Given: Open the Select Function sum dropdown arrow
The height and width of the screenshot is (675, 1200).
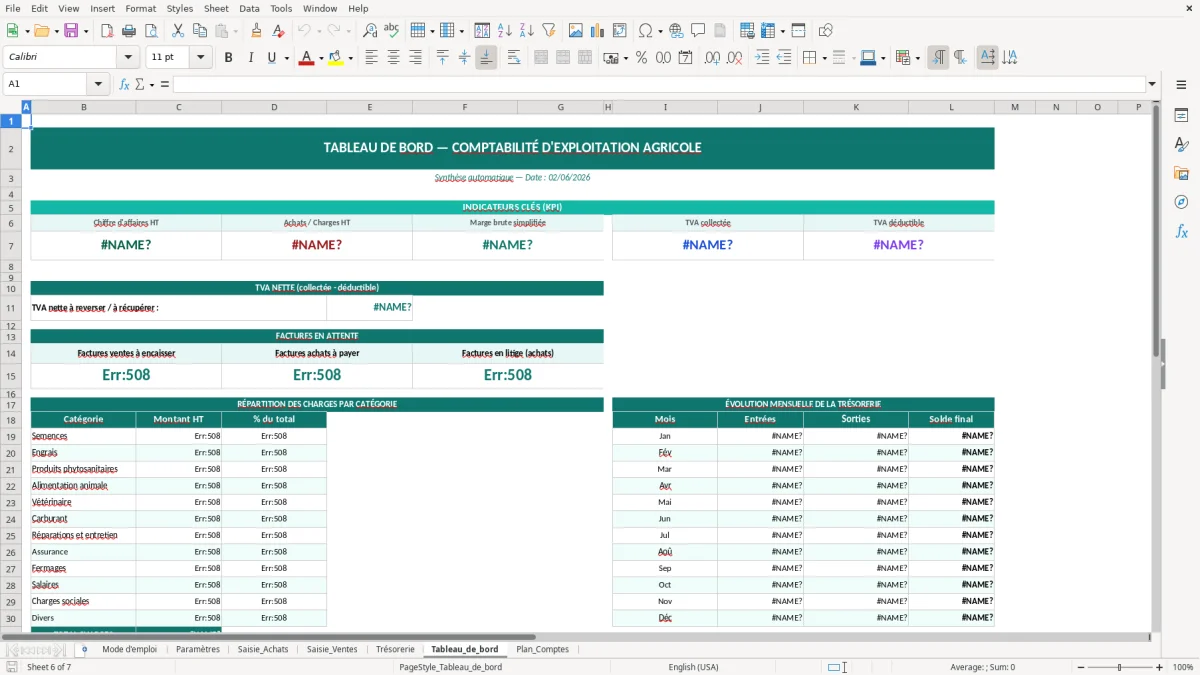Looking at the screenshot, I should (152, 84).
